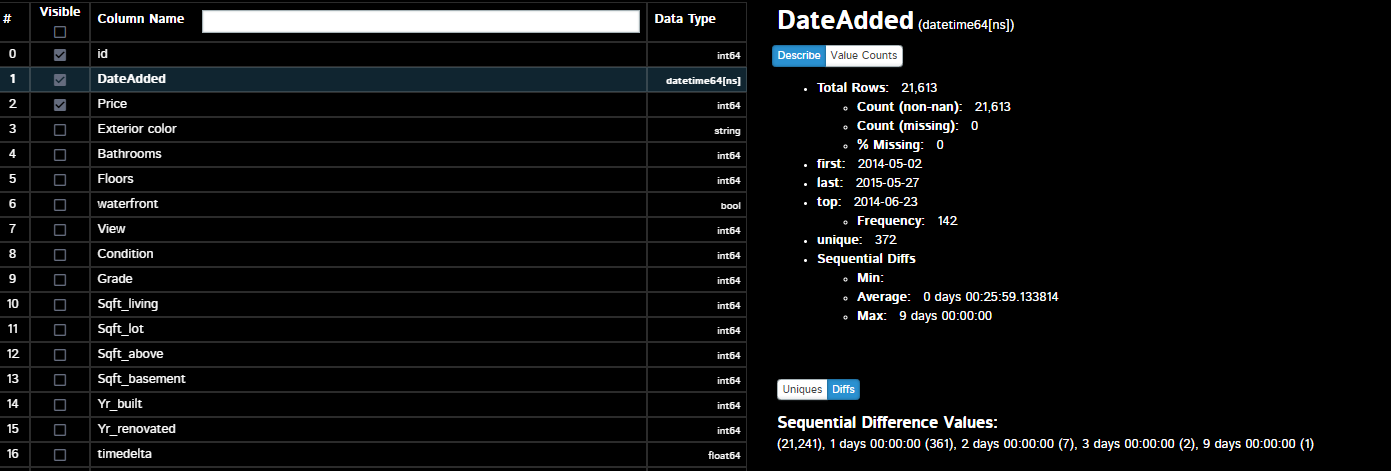
Task: Select the Grade column name
Action: pos(115,279)
